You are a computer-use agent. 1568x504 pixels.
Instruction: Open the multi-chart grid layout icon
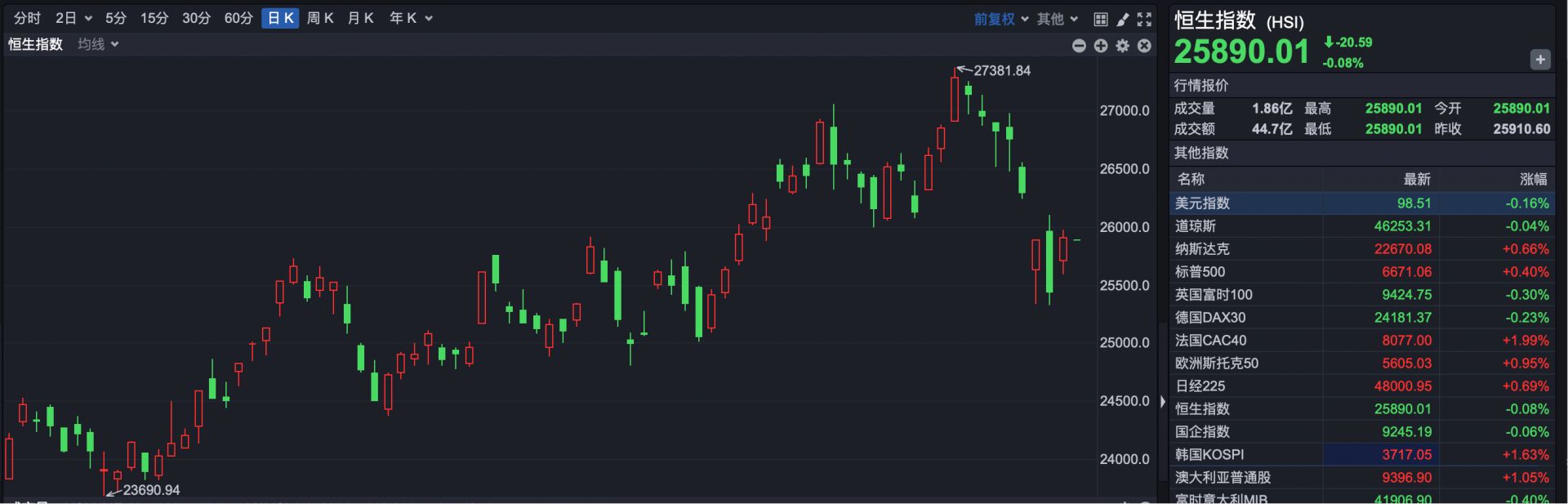(x=1101, y=19)
